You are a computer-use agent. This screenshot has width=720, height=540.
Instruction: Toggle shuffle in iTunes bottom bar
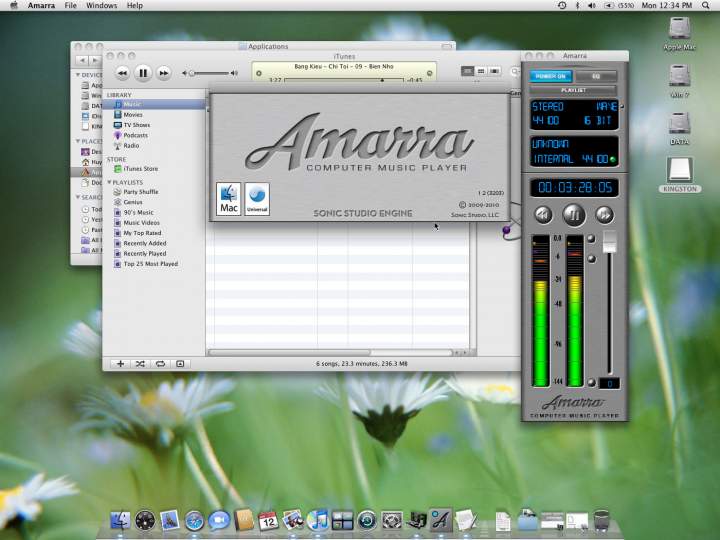140,364
